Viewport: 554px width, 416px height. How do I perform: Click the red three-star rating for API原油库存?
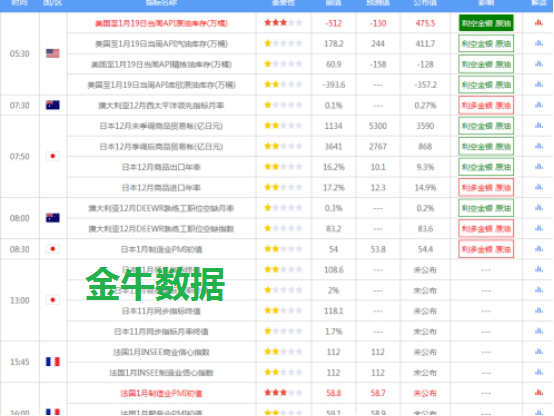(283, 23)
